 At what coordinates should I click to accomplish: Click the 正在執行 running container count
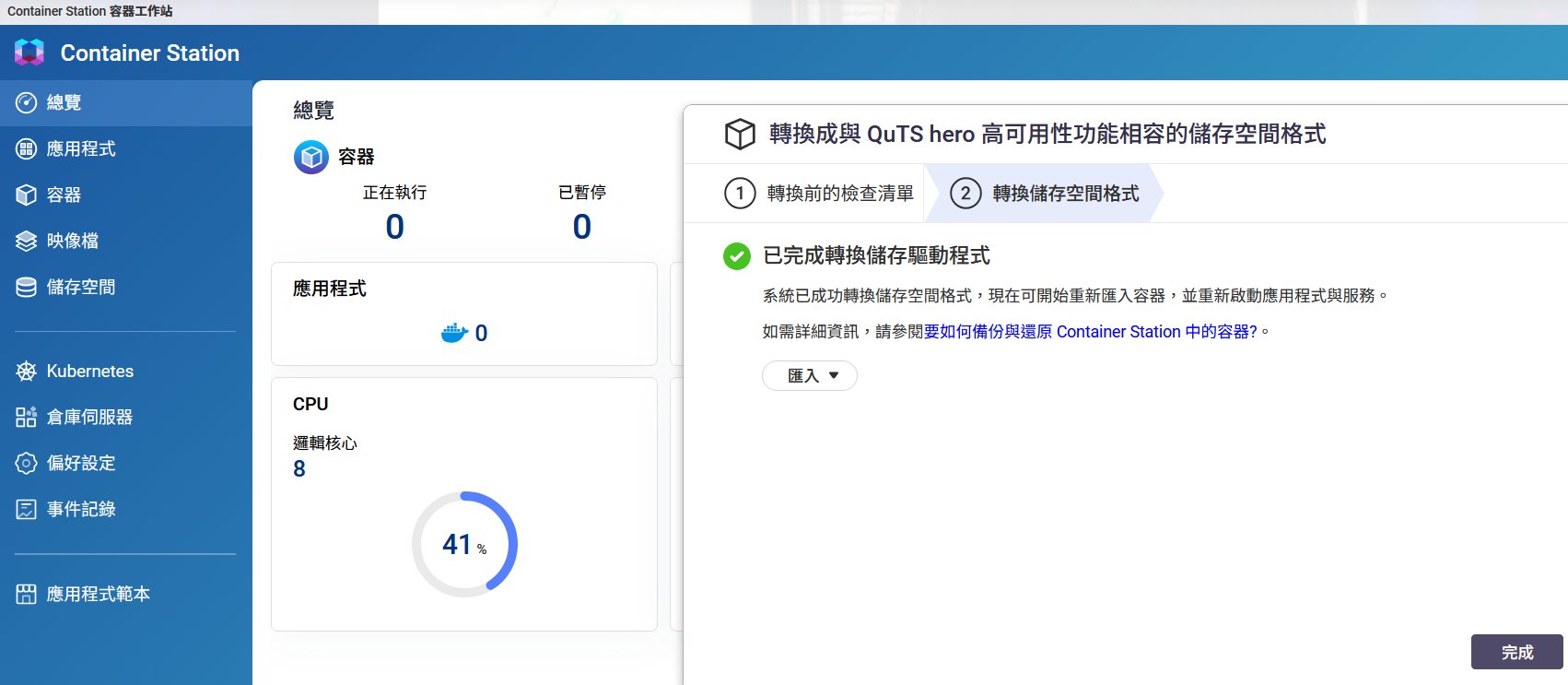pos(394,227)
